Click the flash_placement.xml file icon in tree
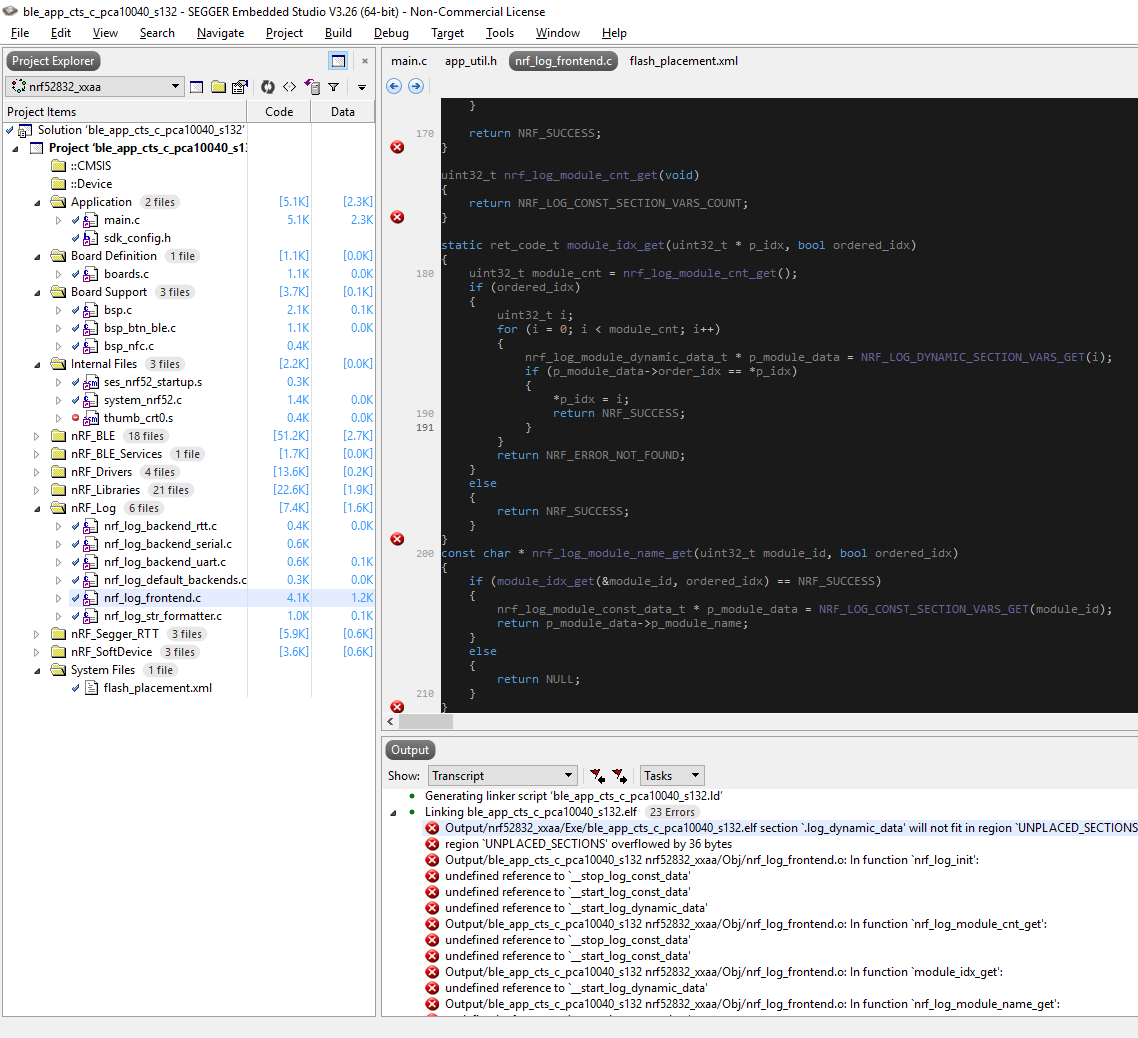The image size is (1138, 1038). (x=91, y=688)
